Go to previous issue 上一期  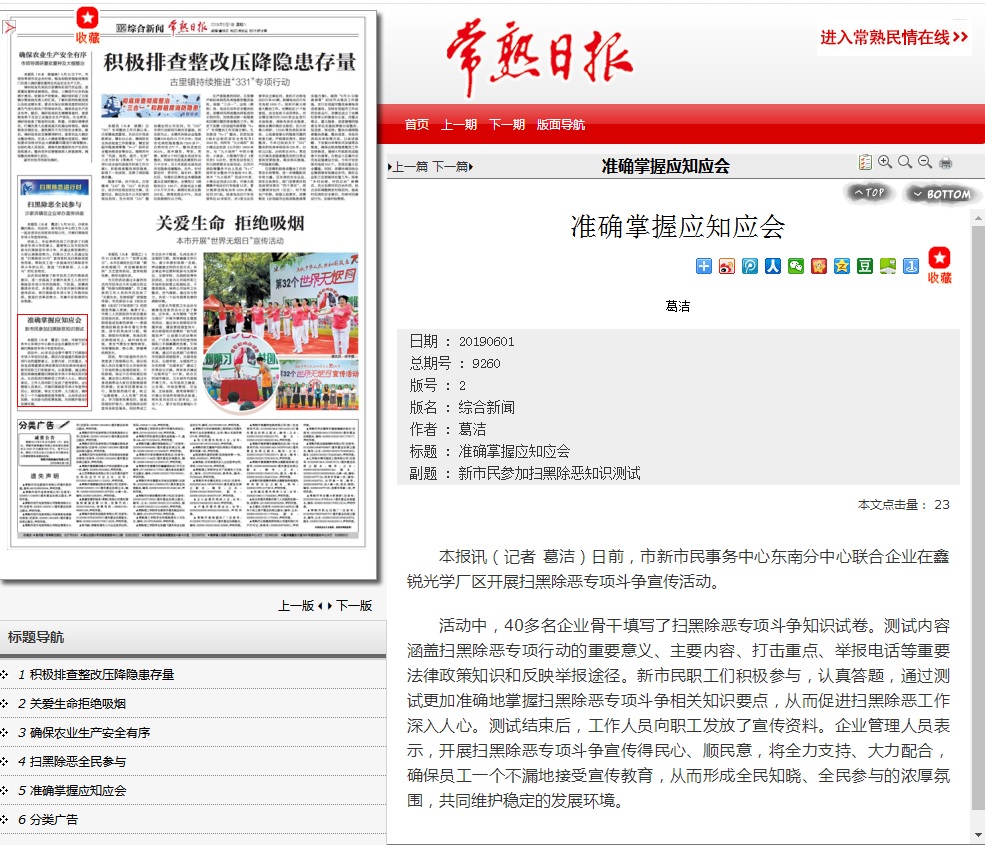pyautogui.click(x=459, y=124)
